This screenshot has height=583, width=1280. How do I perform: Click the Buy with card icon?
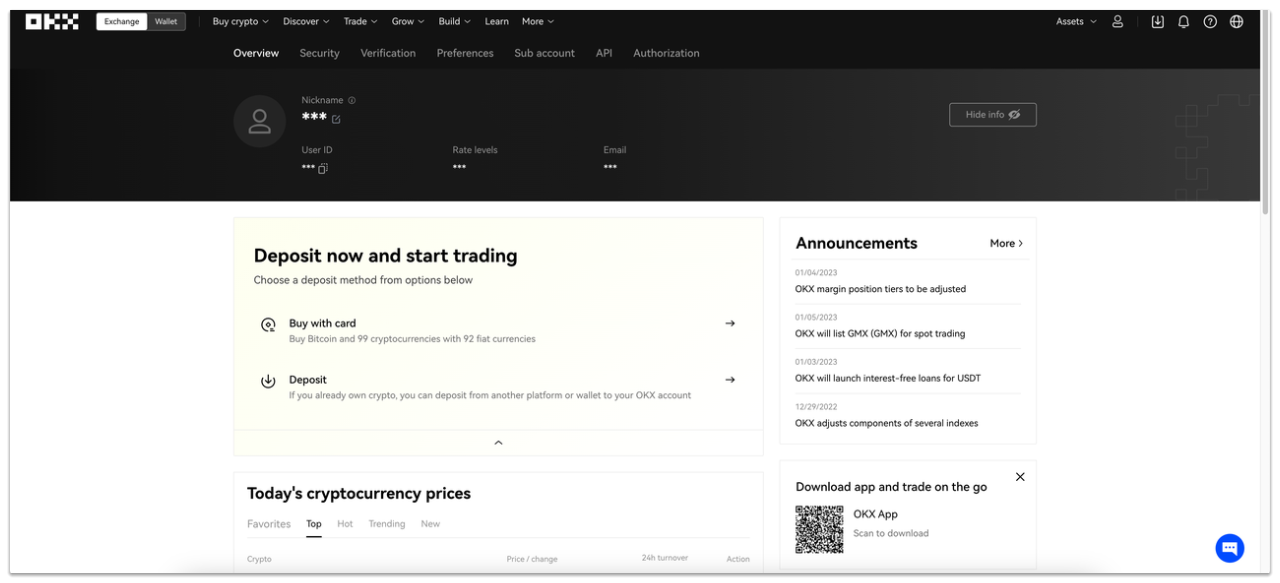coord(268,325)
